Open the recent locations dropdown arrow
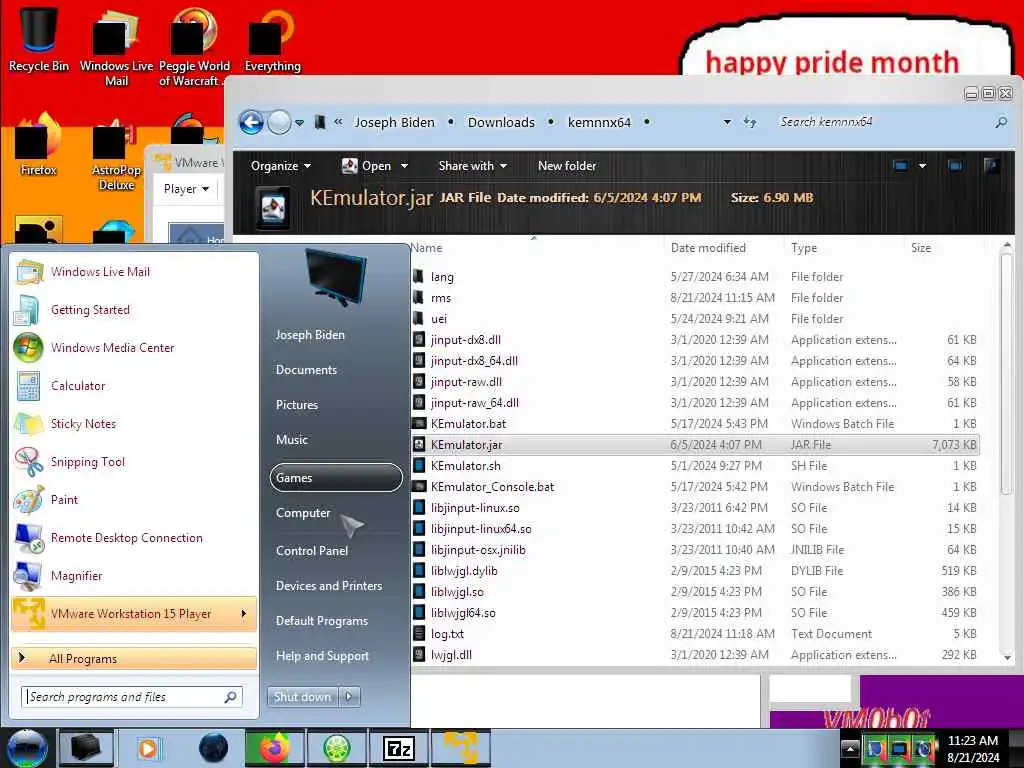Image resolution: width=1024 pixels, height=768 pixels. (x=300, y=123)
